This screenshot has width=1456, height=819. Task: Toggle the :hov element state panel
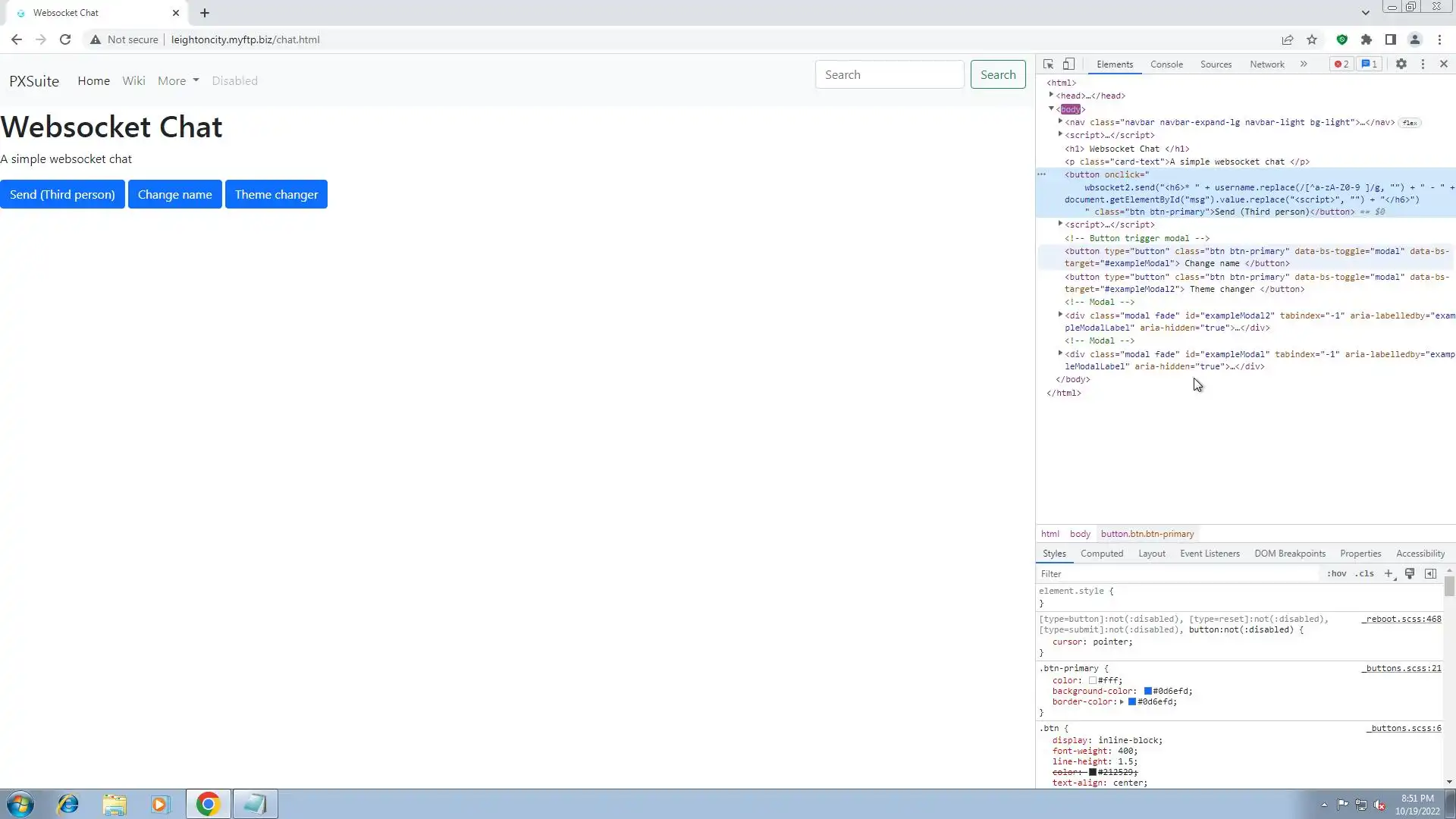pos(1336,574)
